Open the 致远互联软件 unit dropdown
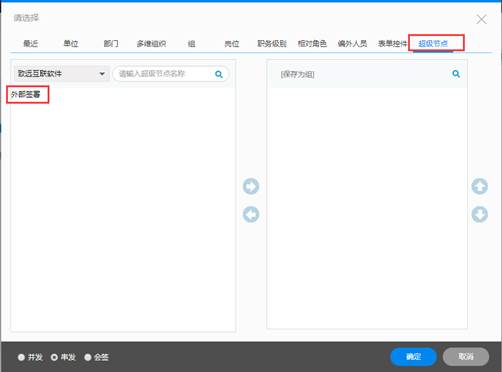This screenshot has height=372, width=502. (62, 74)
